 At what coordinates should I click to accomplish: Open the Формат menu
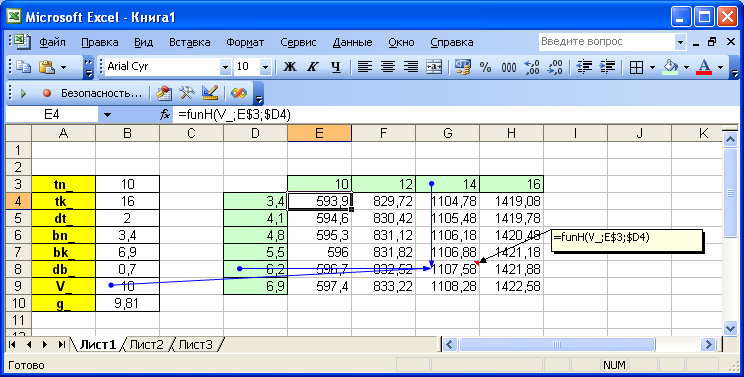coord(245,42)
